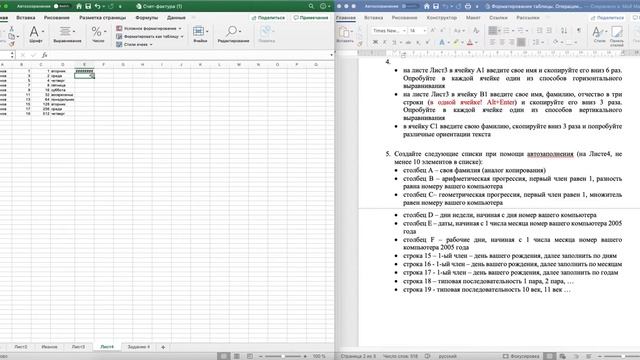Image resolution: width=640 pixels, height=360 pixels.
Task: Click Print icon in Word title bar
Action: pyautogui.click(x=468, y=6)
